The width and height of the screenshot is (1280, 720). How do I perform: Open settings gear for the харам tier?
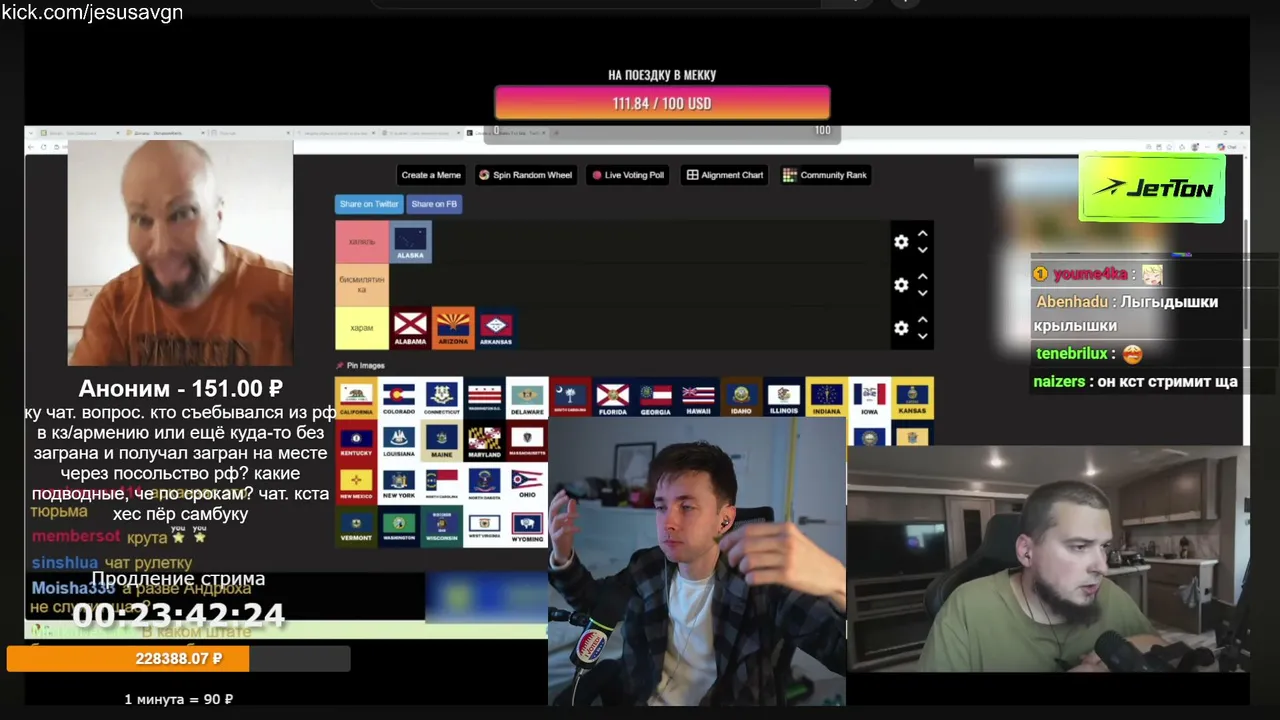(901, 328)
